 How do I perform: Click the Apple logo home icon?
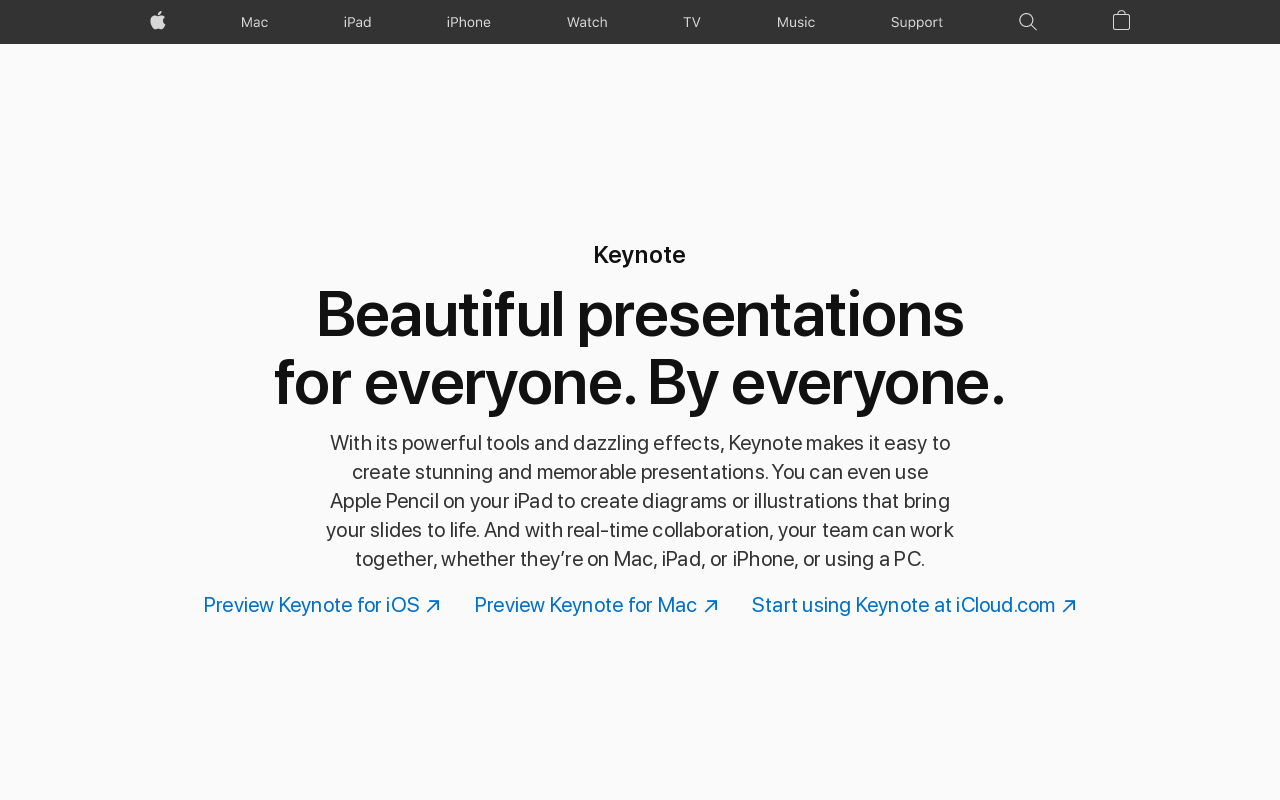point(158,21)
